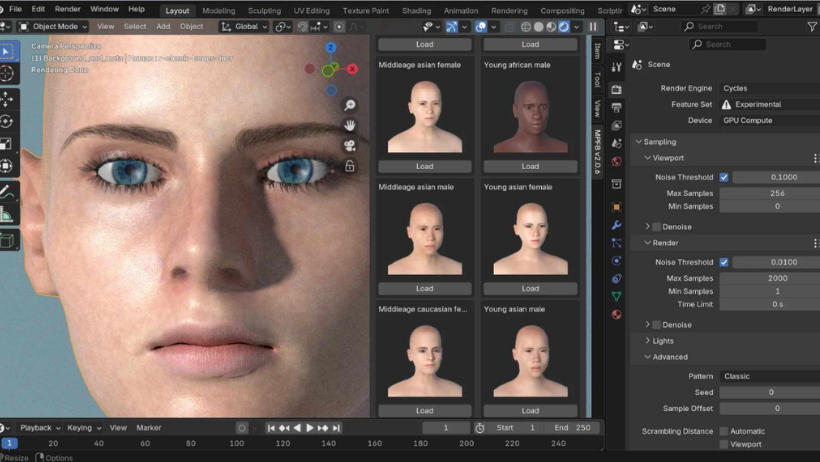Open the Scene properties icon
The height and width of the screenshot is (462, 820).
617,143
